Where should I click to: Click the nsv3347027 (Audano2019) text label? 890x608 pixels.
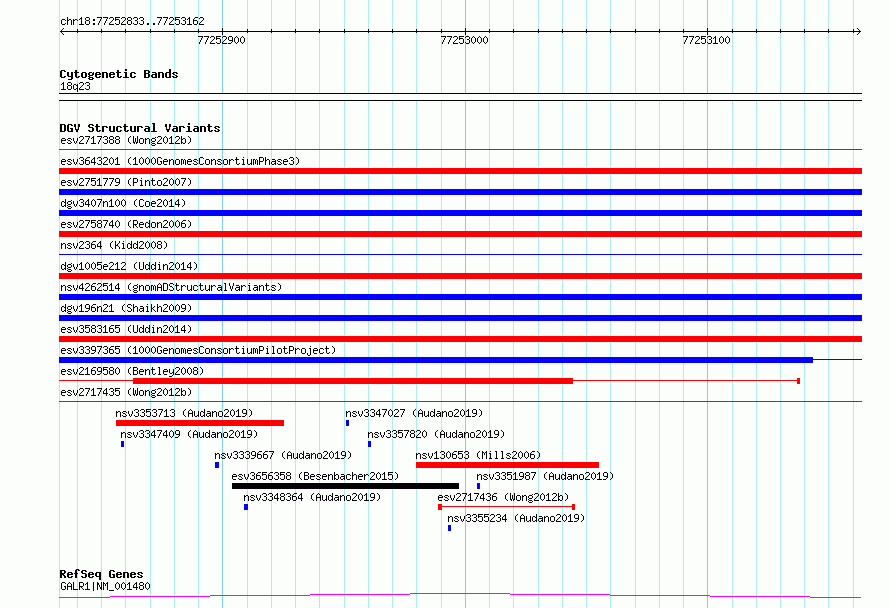point(414,413)
